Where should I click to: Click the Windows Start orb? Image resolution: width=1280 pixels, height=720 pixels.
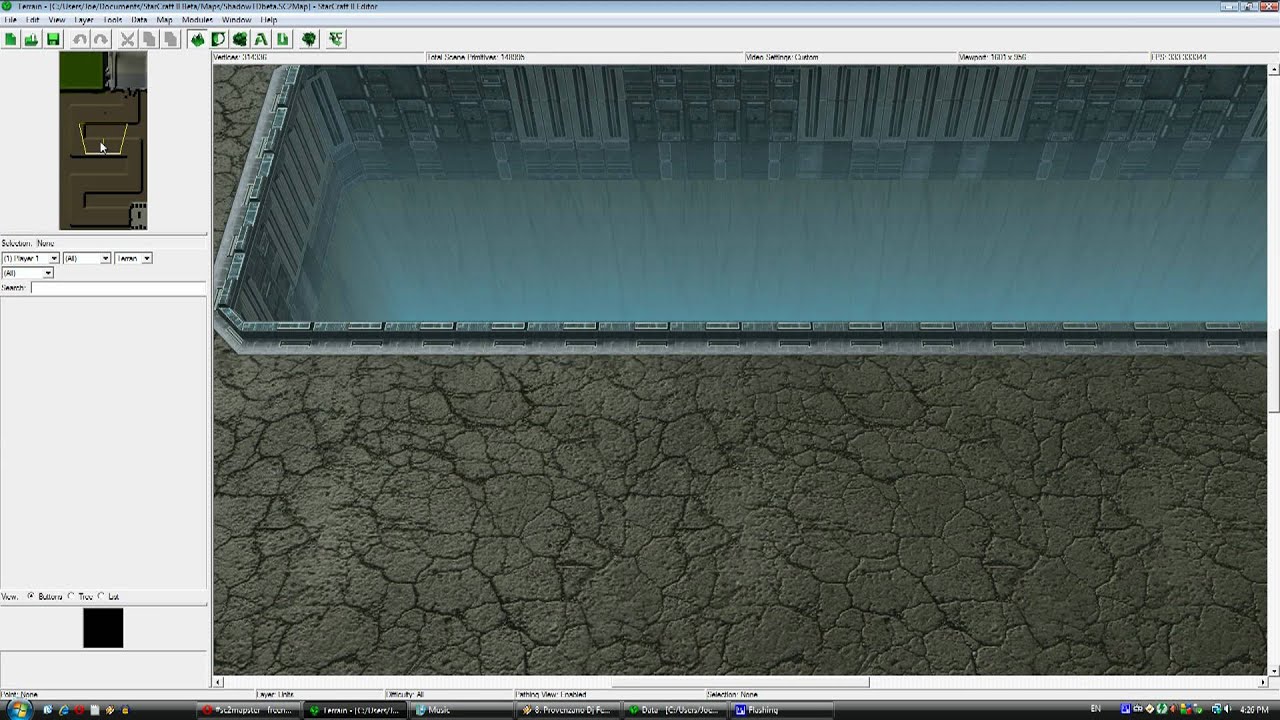[x=19, y=710]
